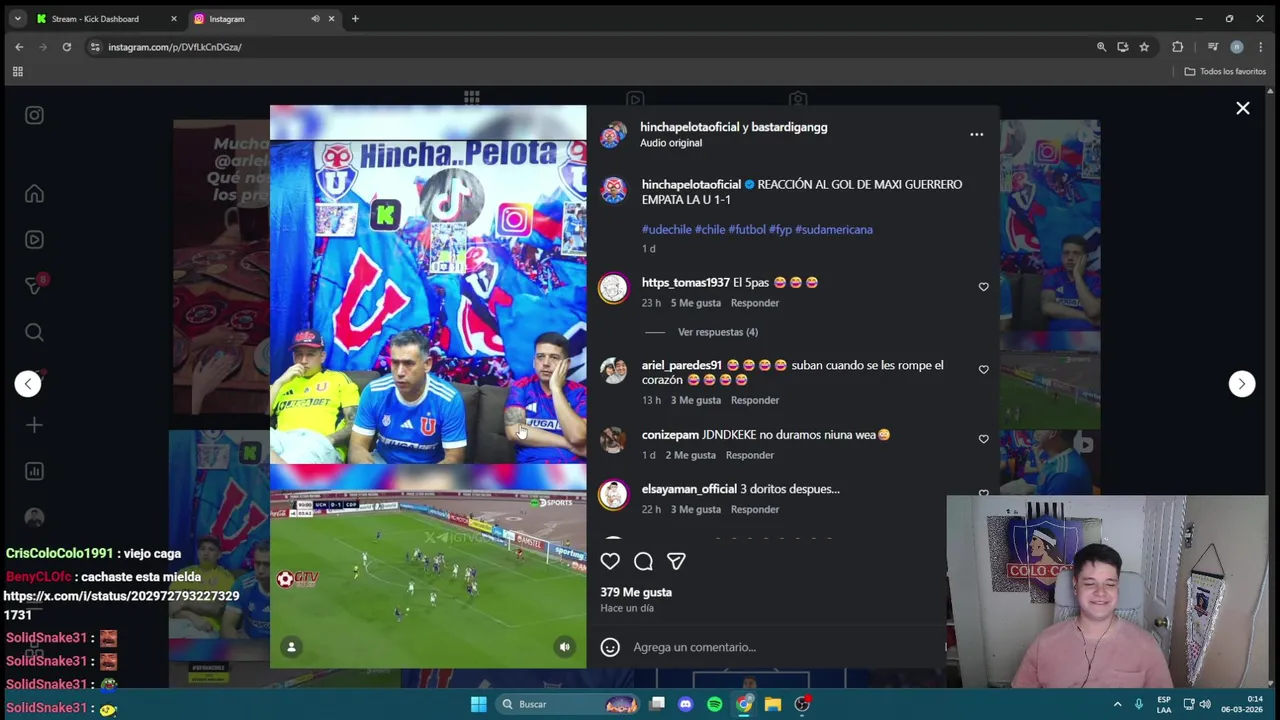Viewport: 1280px width, 720px height.
Task: Like the comment from https_tomas1937
Action: tap(983, 287)
